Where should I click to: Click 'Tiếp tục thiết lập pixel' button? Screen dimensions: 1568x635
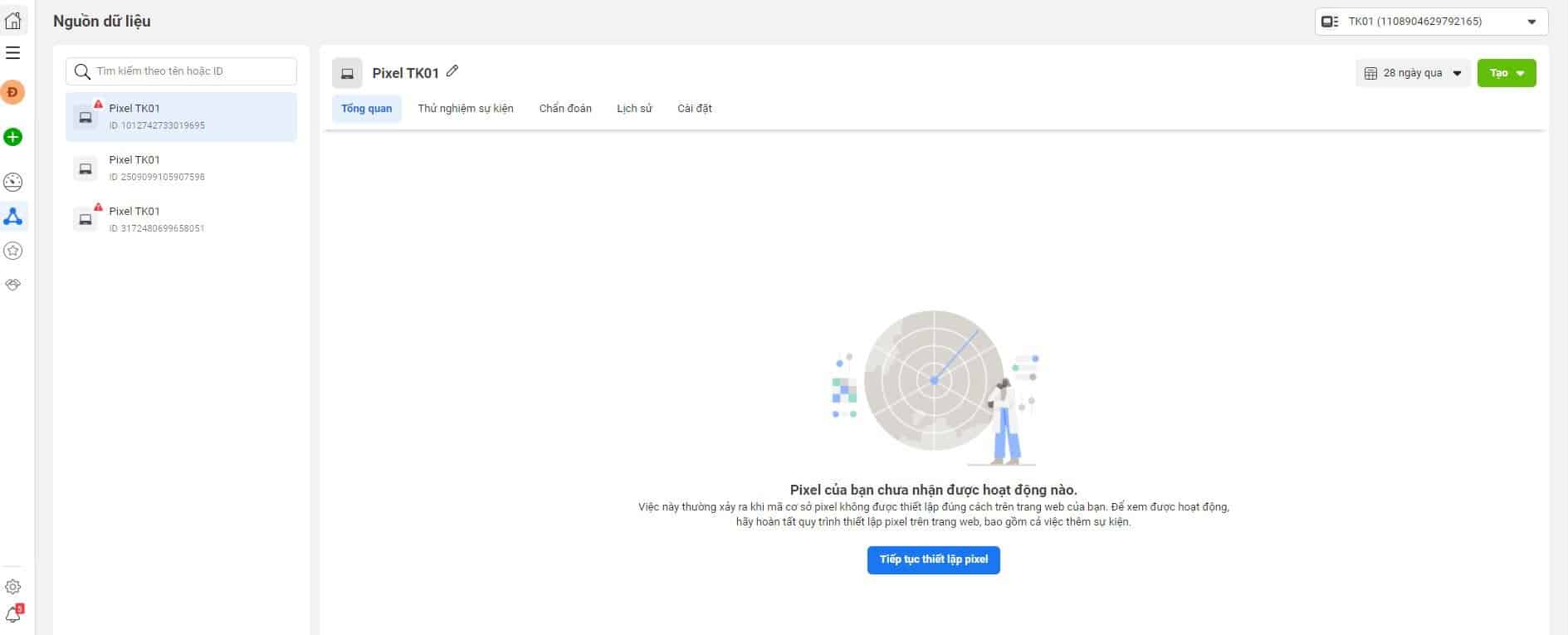pyautogui.click(x=933, y=559)
